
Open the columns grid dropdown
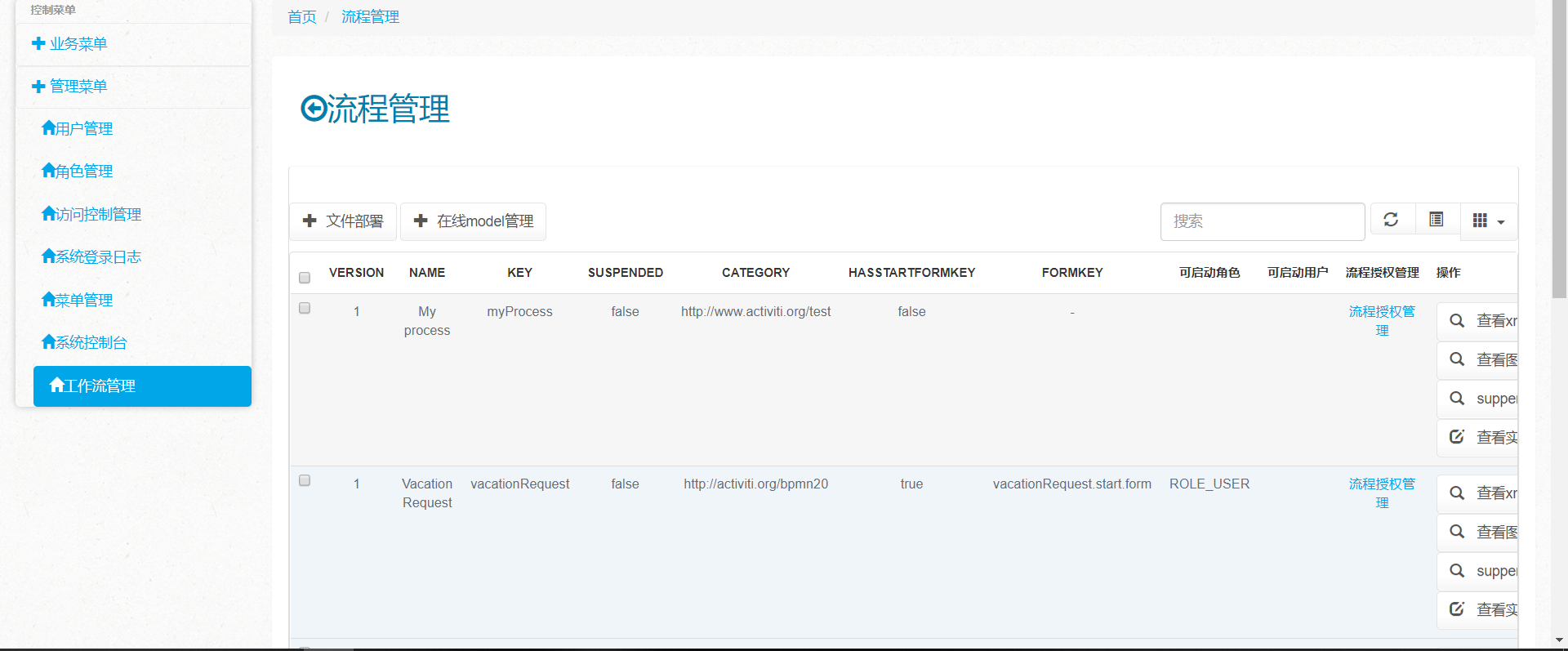tap(1489, 221)
